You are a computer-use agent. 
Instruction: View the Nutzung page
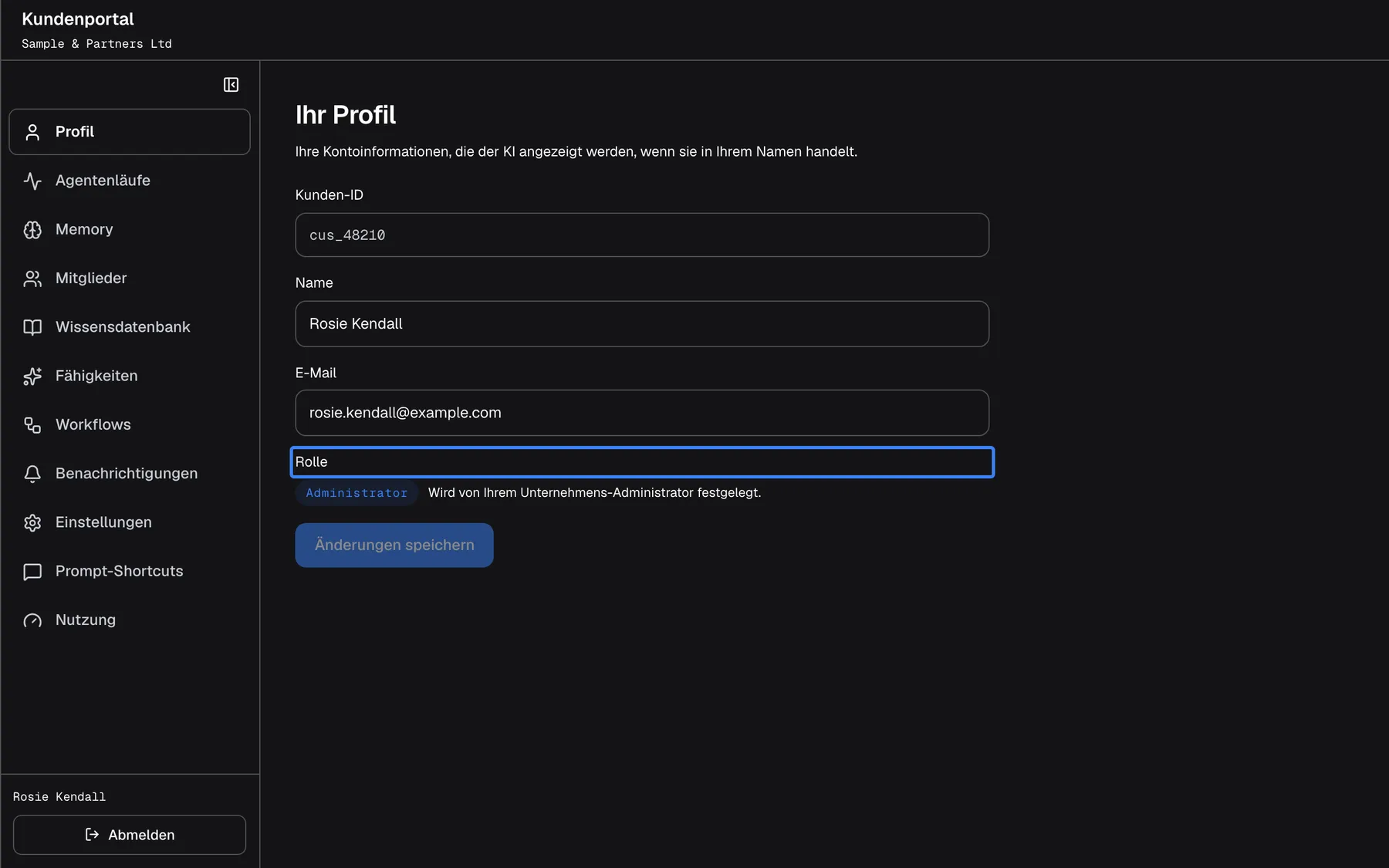[130, 620]
